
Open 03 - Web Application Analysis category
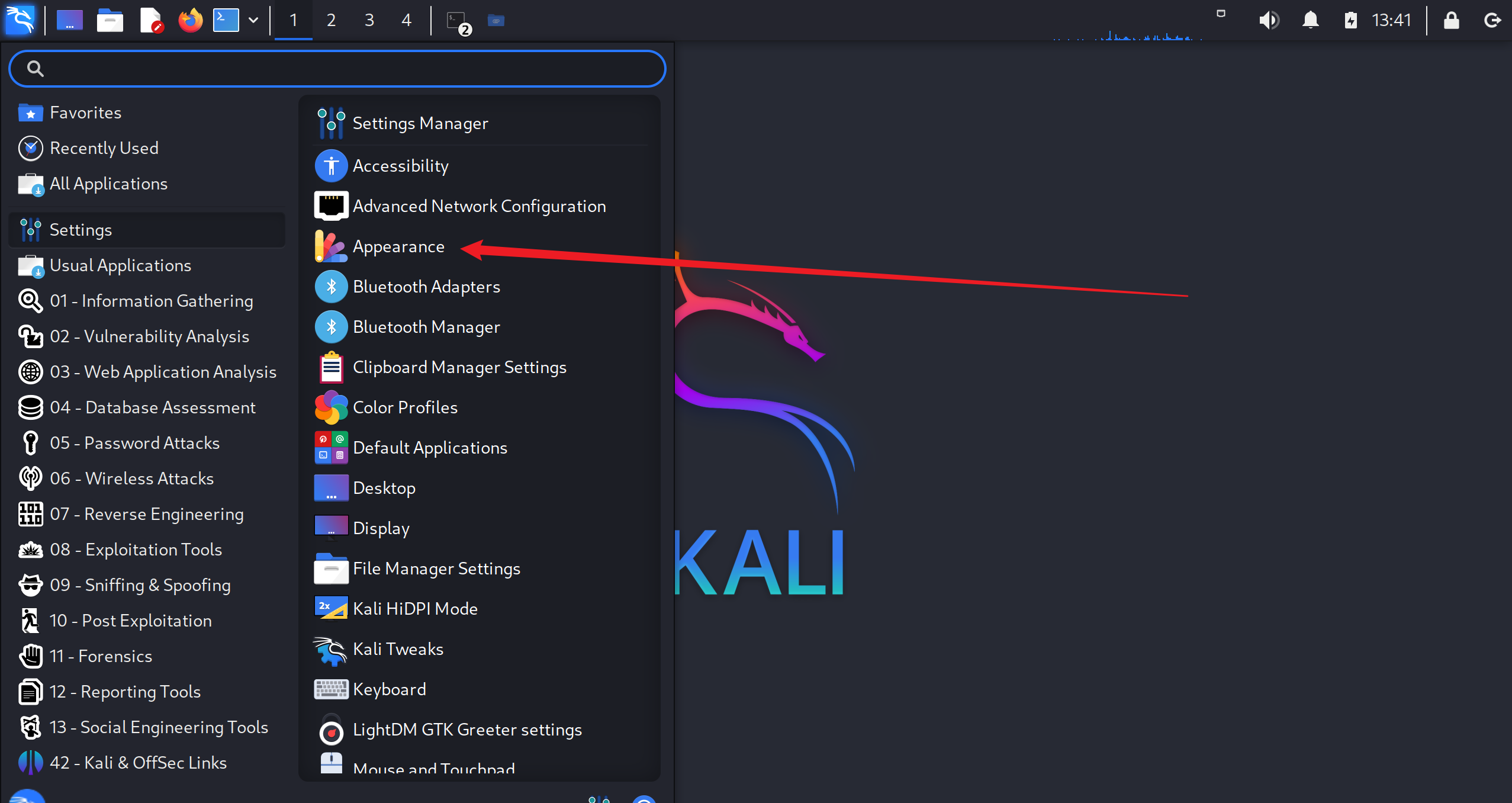point(148,372)
